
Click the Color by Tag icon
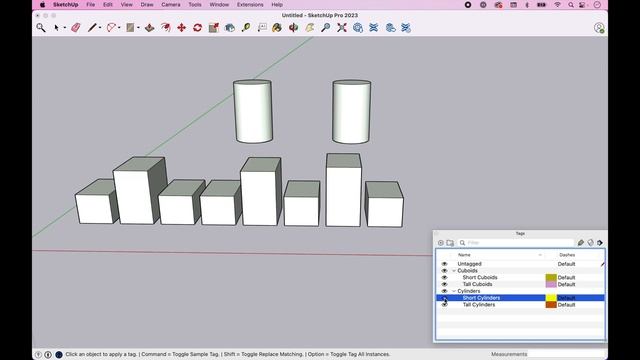click(x=591, y=242)
